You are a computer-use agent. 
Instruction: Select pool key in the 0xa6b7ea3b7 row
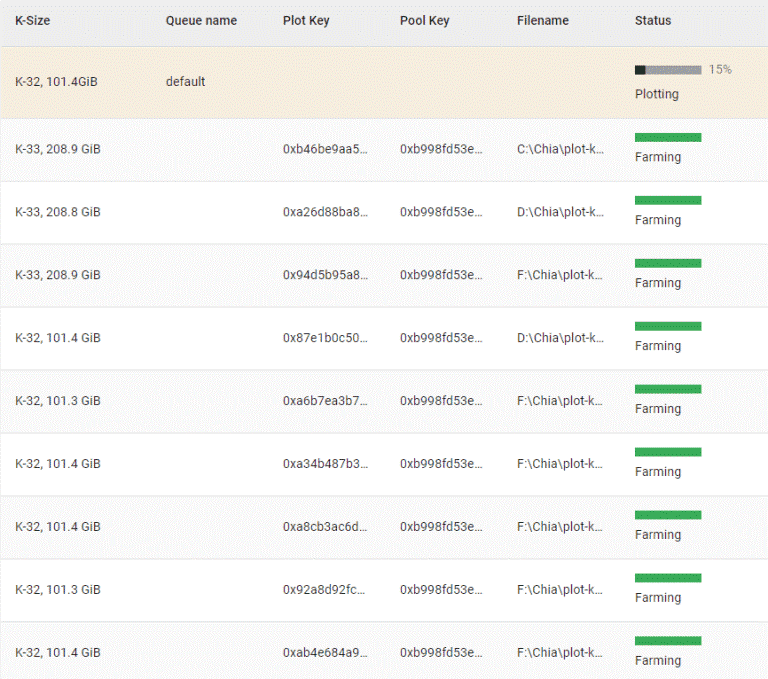(441, 401)
